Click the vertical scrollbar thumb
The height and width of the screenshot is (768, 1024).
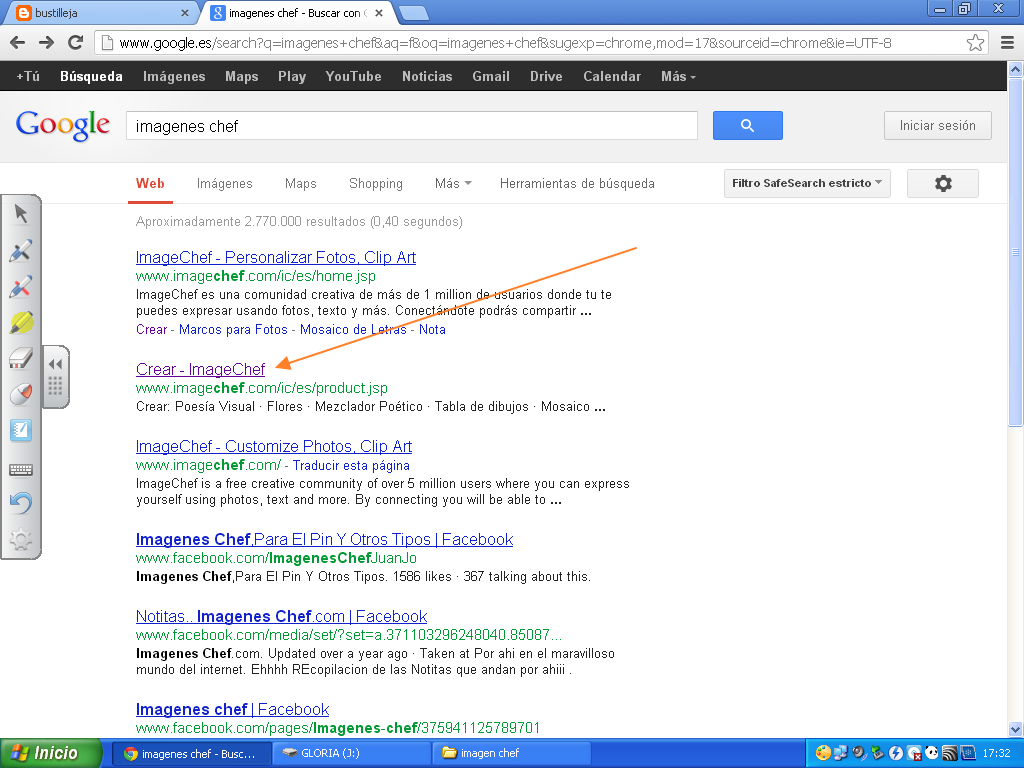tap(1015, 252)
